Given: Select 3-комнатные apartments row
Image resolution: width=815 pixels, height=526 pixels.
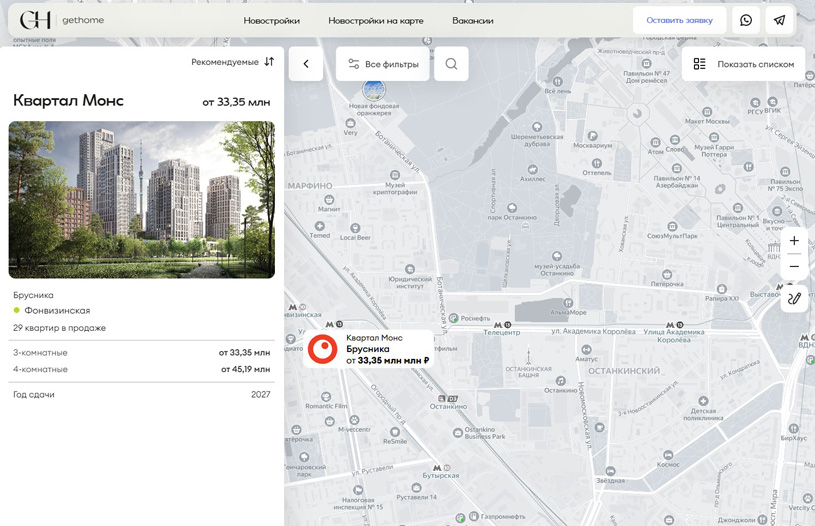Looking at the screenshot, I should point(141,353).
